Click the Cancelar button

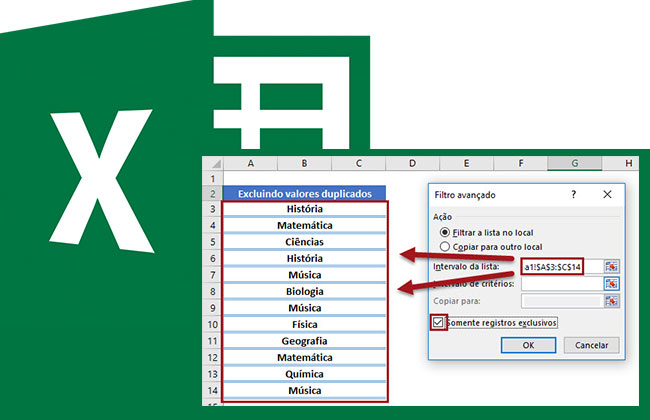pyautogui.click(x=592, y=345)
